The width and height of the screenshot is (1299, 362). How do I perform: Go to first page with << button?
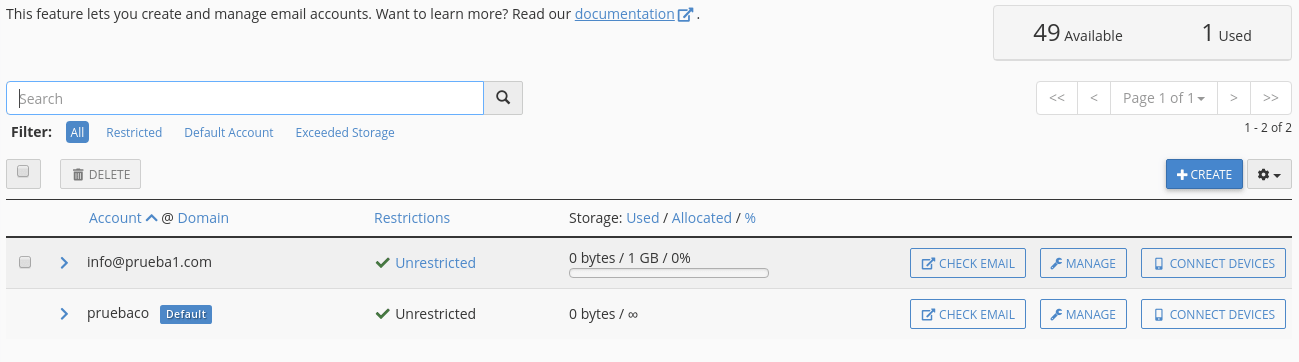click(1057, 98)
